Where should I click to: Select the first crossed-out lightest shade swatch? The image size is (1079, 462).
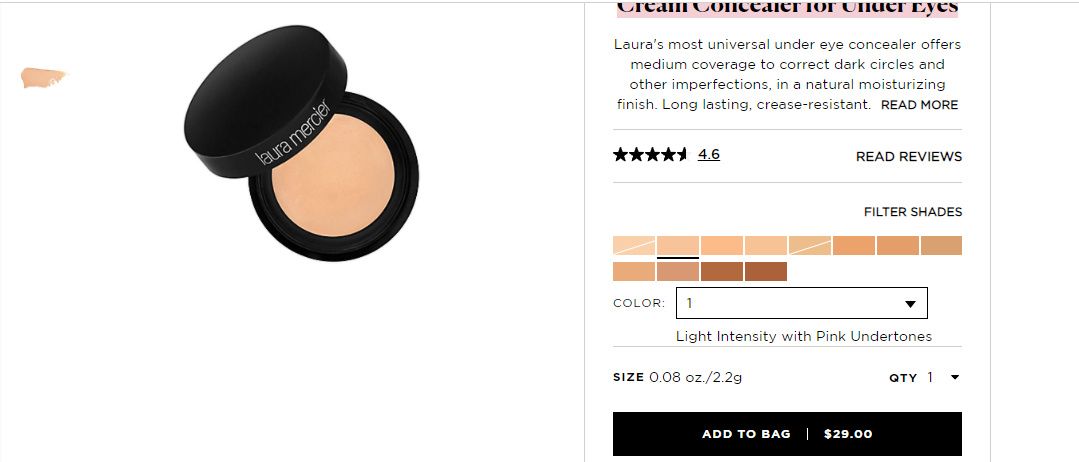[634, 246]
